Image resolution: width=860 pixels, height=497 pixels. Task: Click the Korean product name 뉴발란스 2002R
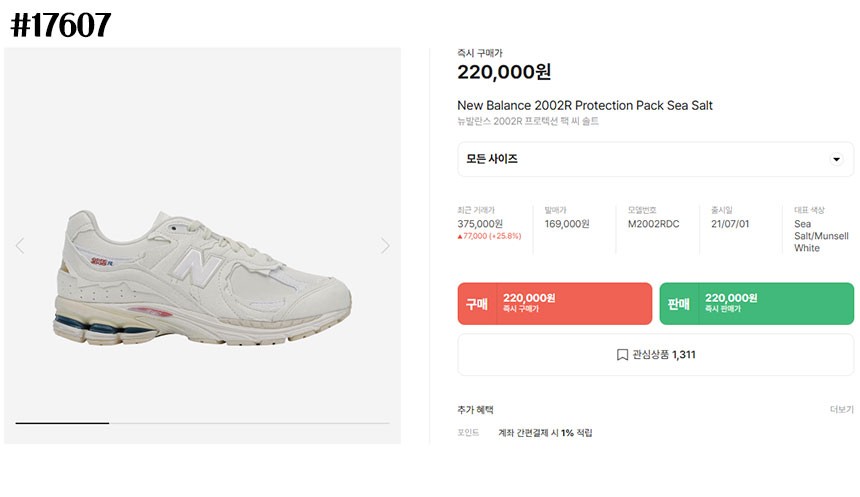tap(528, 122)
